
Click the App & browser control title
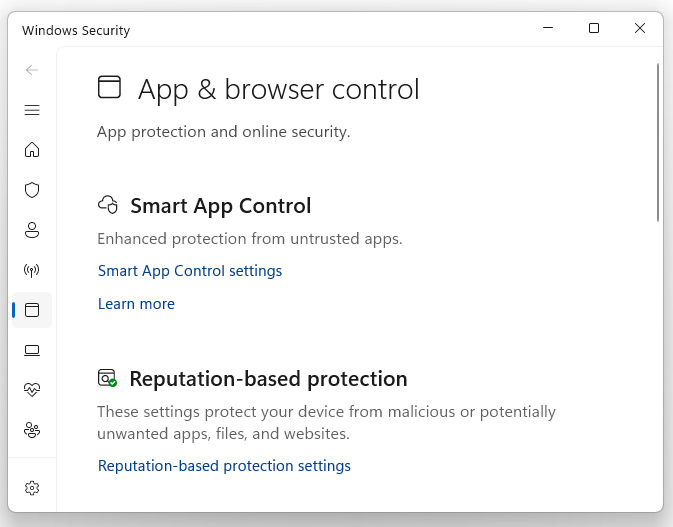tap(279, 90)
